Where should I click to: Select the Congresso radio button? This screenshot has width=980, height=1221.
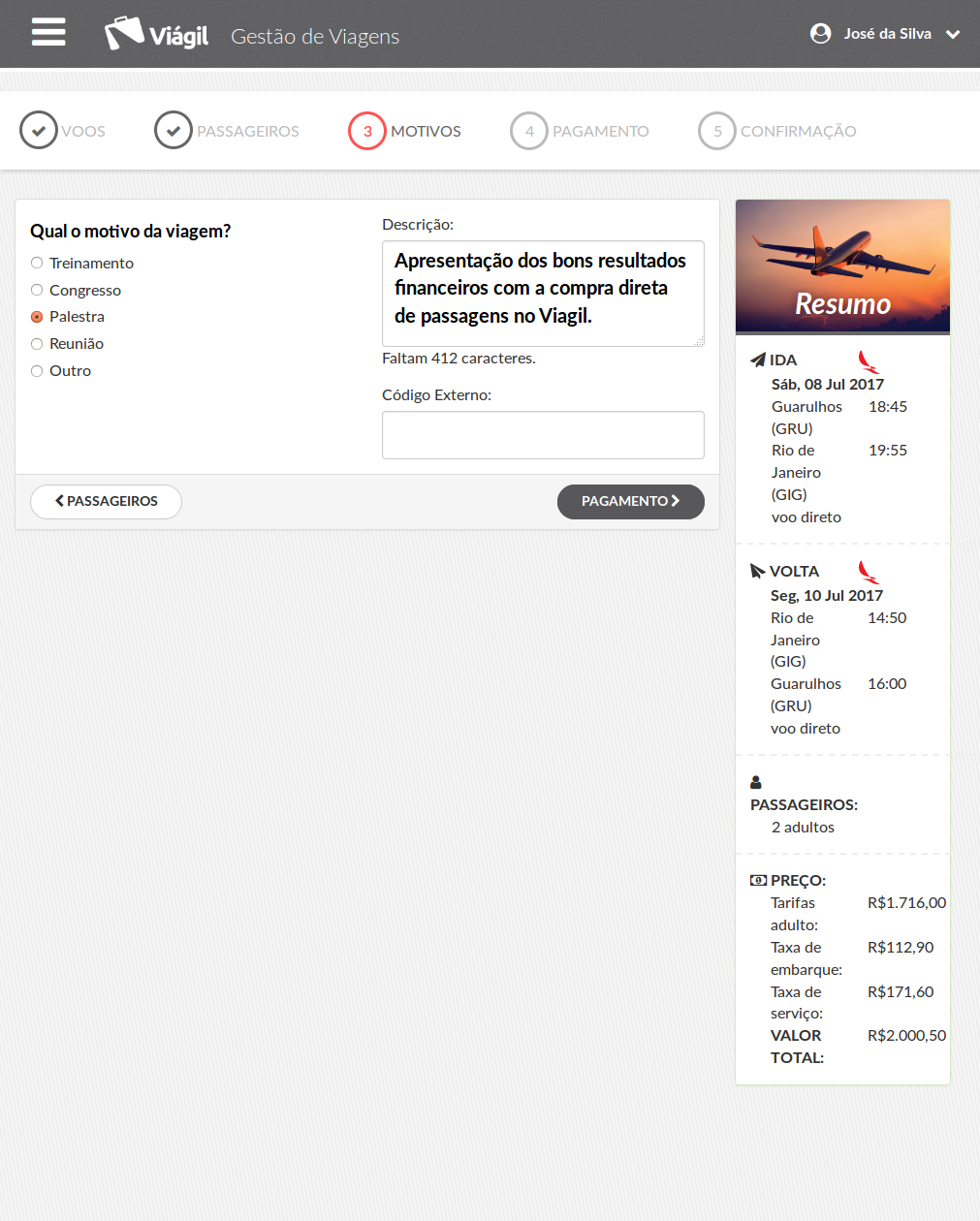click(x=37, y=290)
